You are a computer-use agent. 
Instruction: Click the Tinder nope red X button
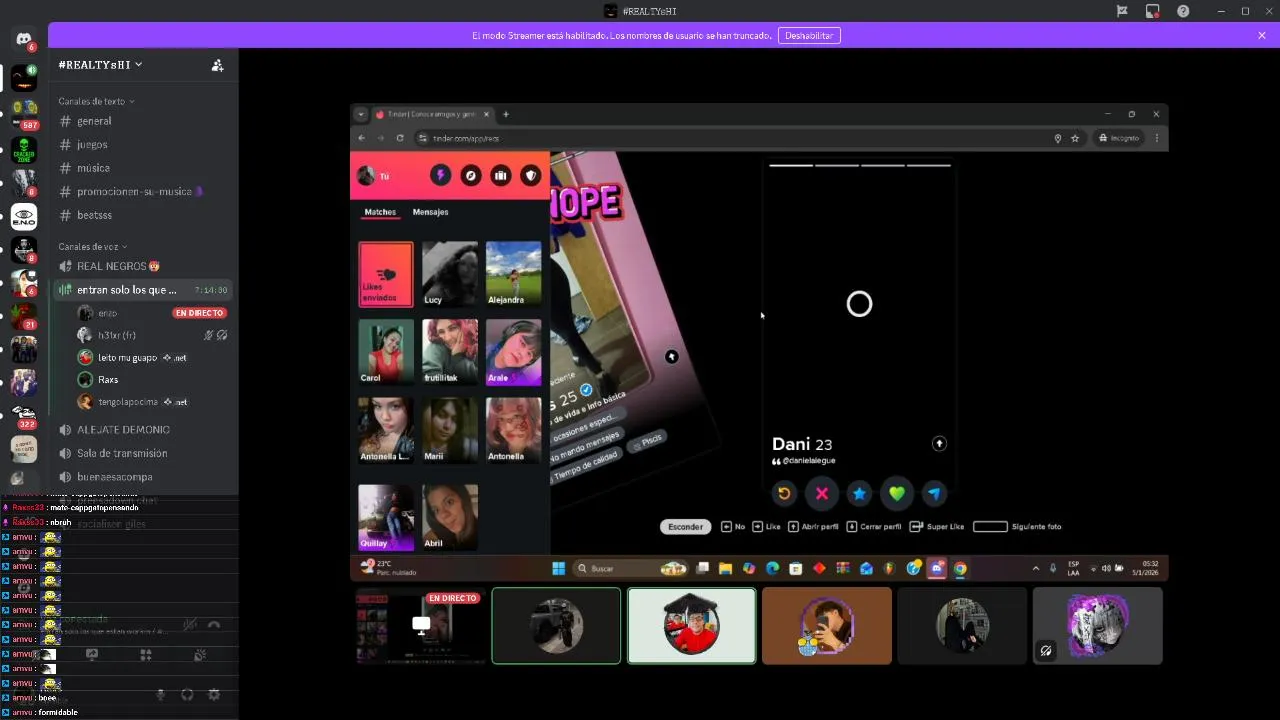822,493
